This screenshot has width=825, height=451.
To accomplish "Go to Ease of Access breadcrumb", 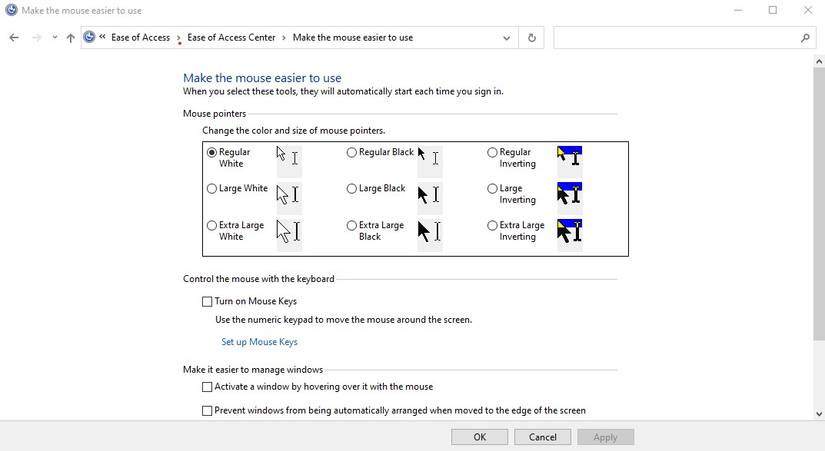I will coord(140,38).
